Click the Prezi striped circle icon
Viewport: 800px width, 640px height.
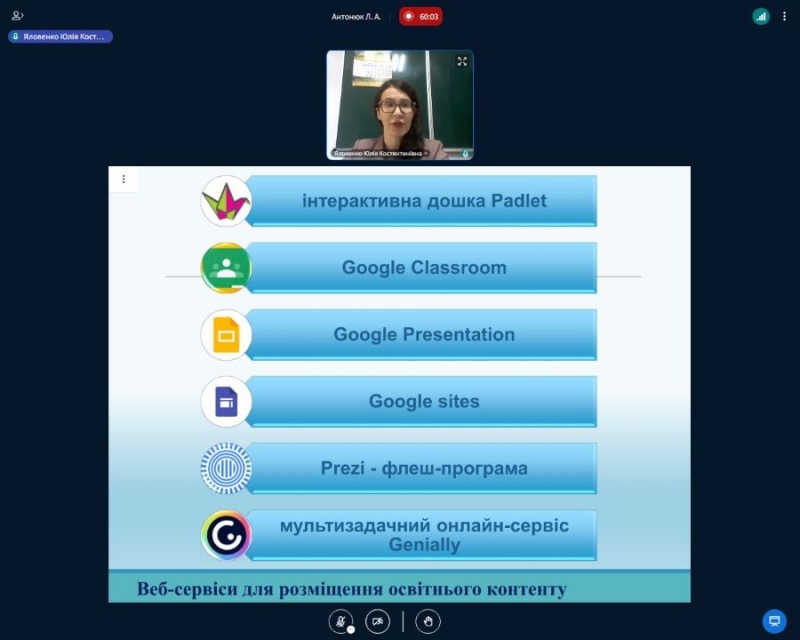[x=225, y=468]
